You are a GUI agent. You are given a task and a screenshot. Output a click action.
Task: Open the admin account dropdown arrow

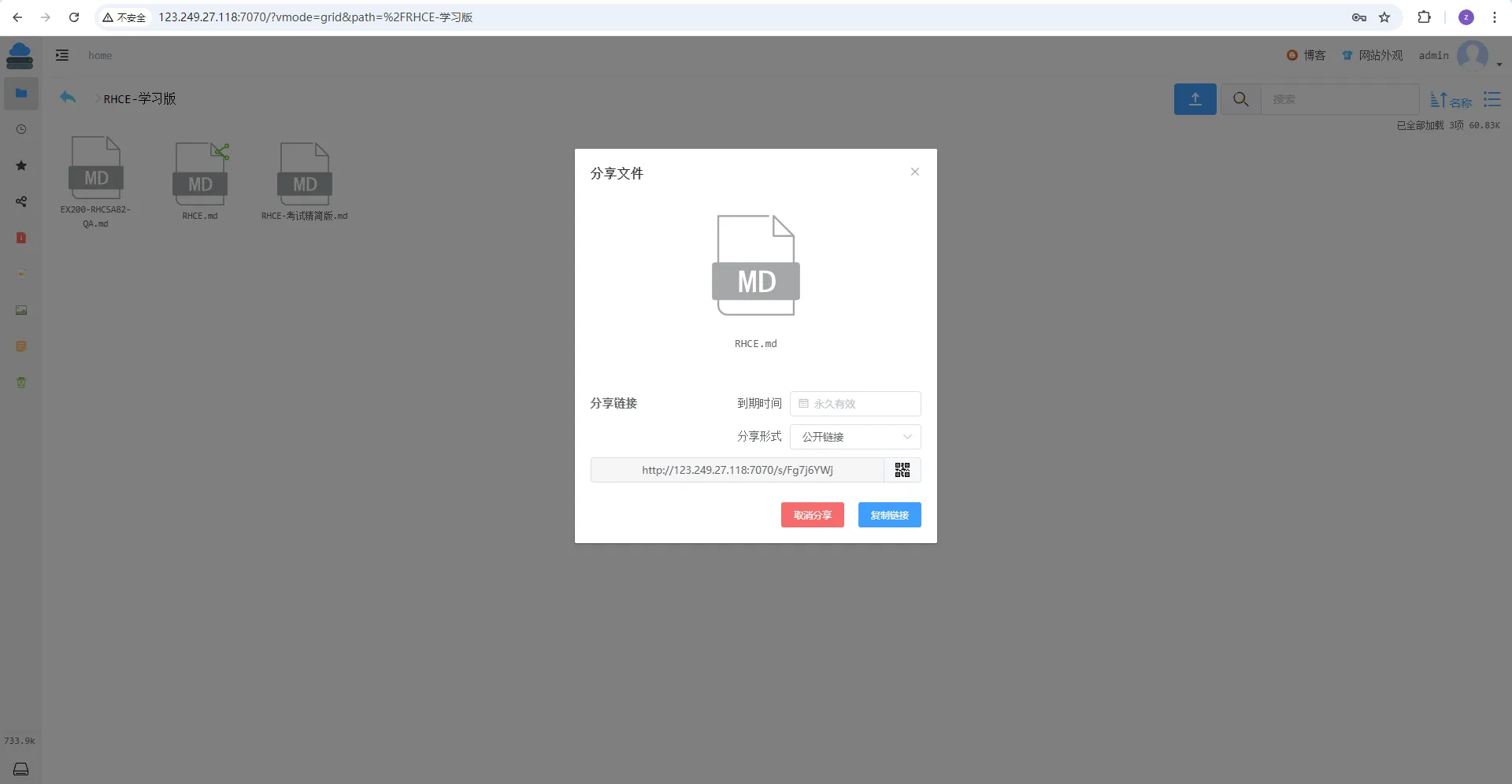tap(1499, 65)
